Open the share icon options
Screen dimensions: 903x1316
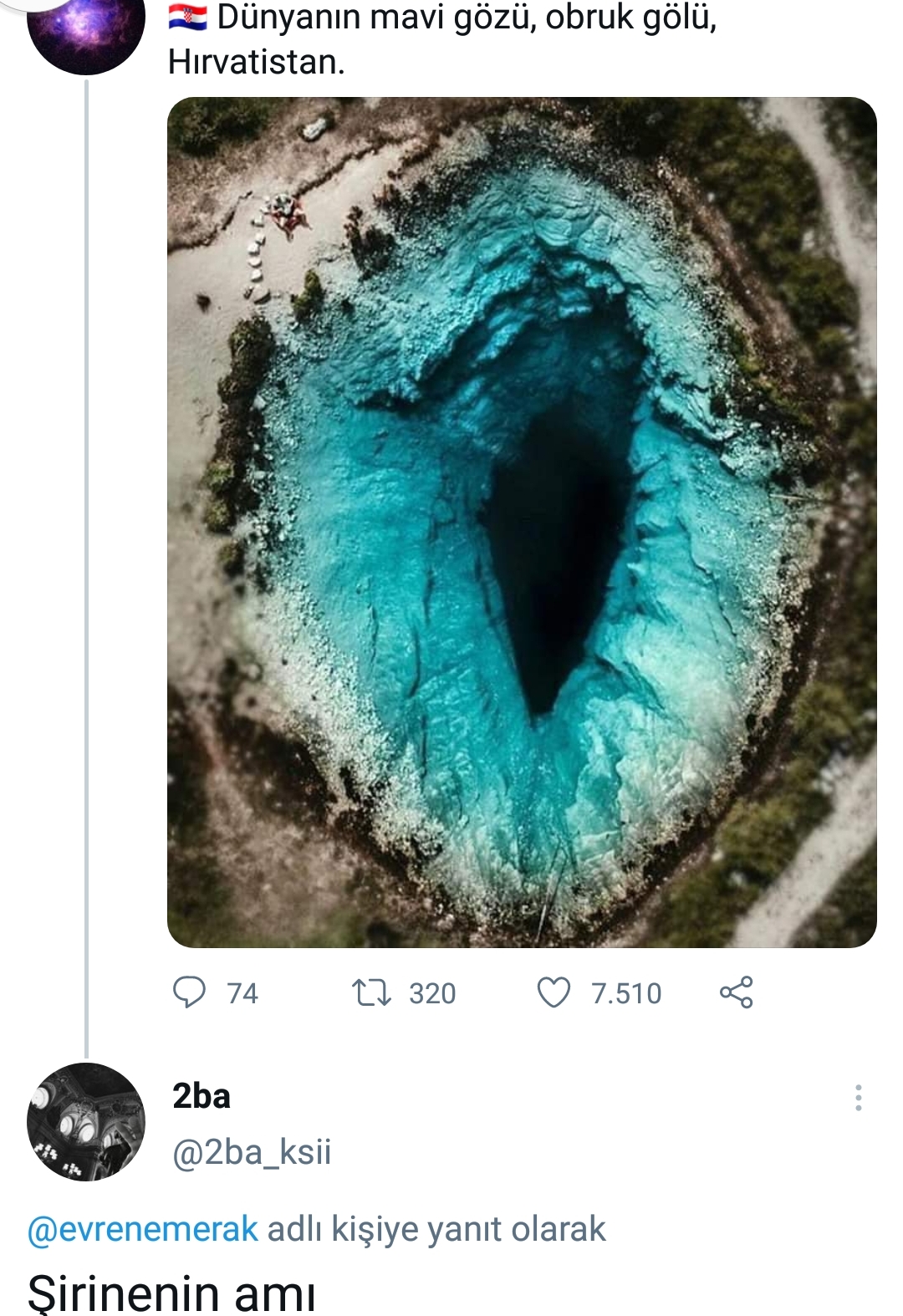(736, 992)
